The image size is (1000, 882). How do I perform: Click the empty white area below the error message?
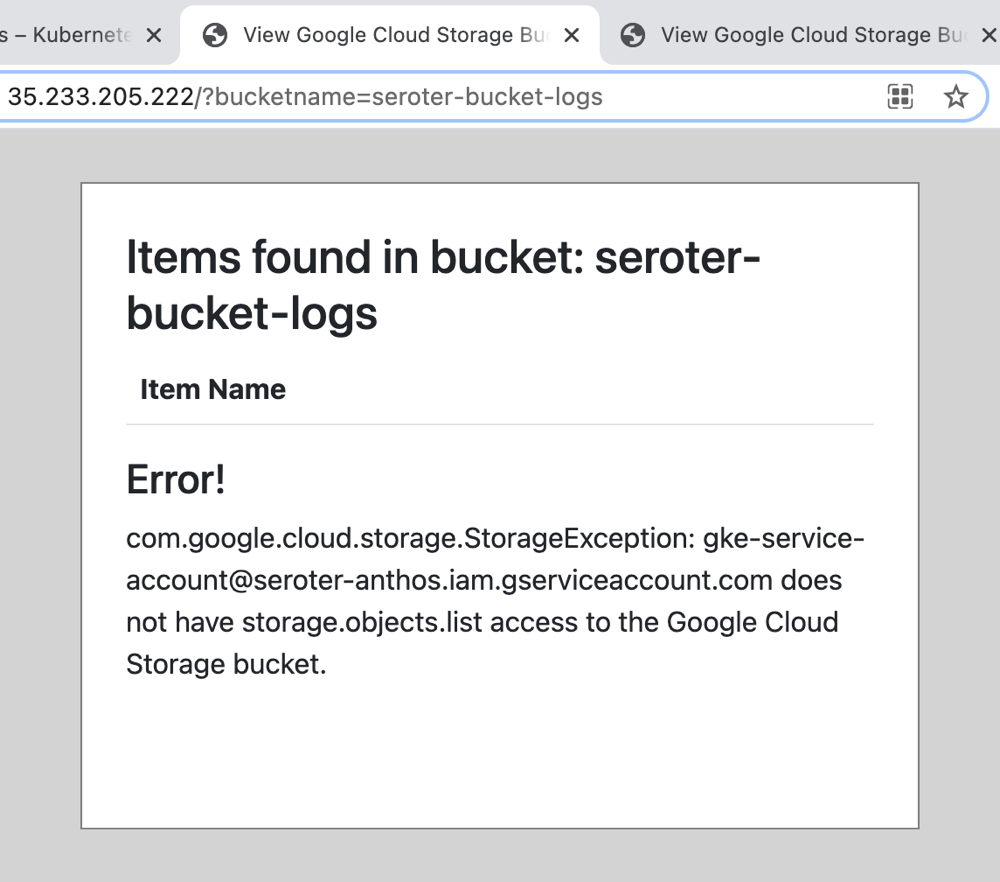click(x=498, y=750)
